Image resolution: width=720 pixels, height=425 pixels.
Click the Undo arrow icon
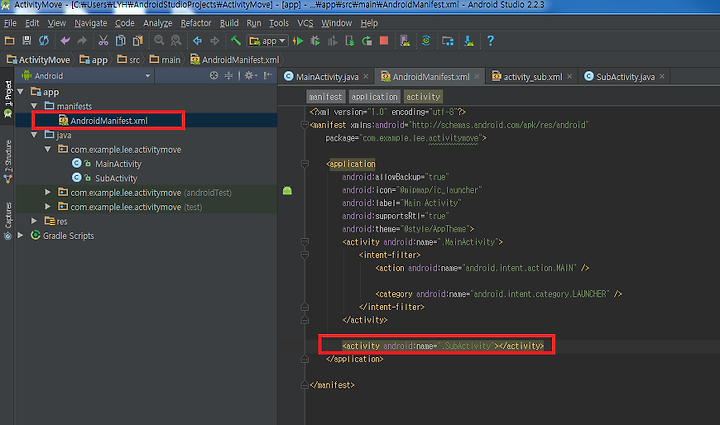65,41
